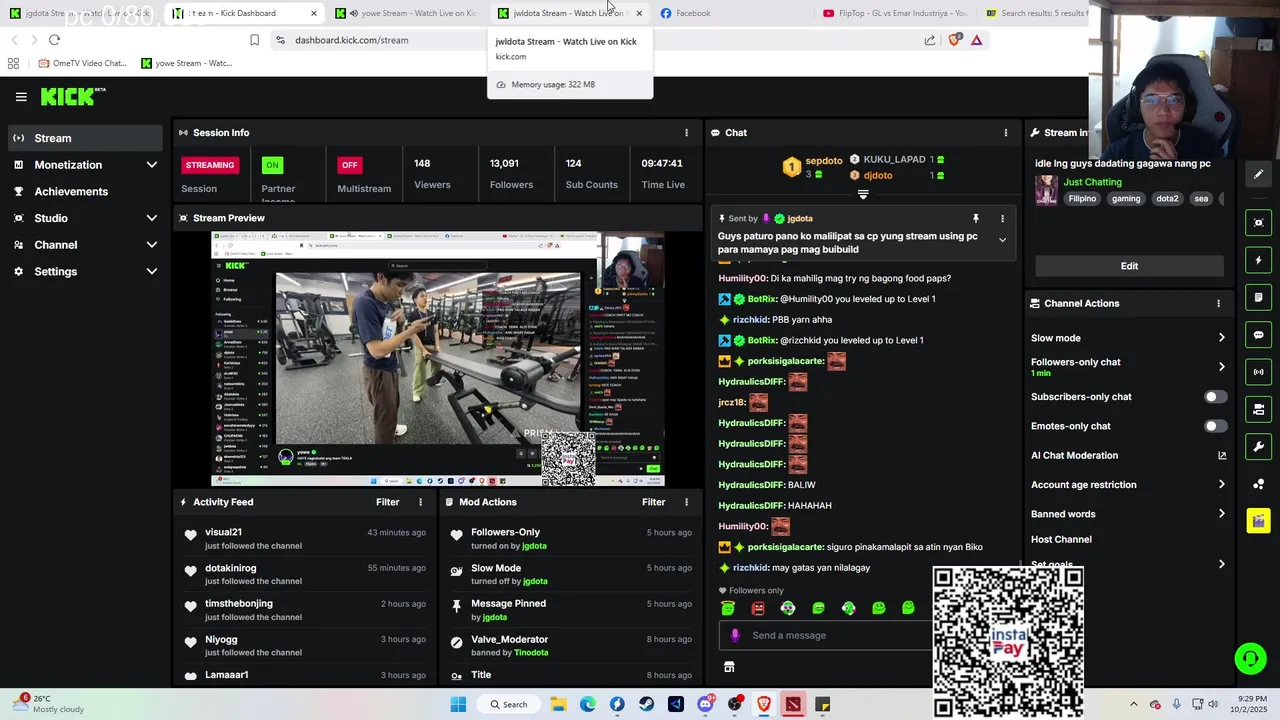The height and width of the screenshot is (720, 1280).
Task: Click Tinodota link in Mod Actions
Action: coord(531,653)
